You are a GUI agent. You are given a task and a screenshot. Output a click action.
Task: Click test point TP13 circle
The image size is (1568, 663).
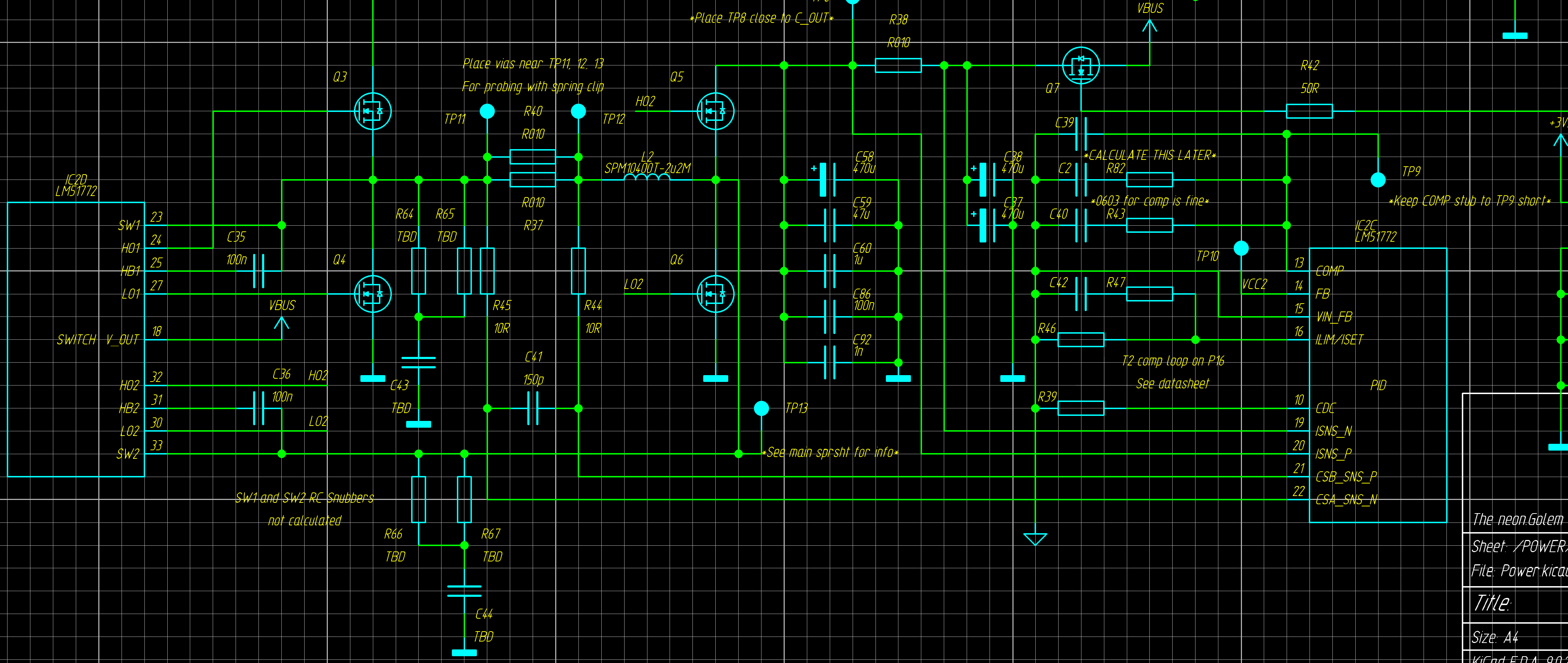click(761, 408)
